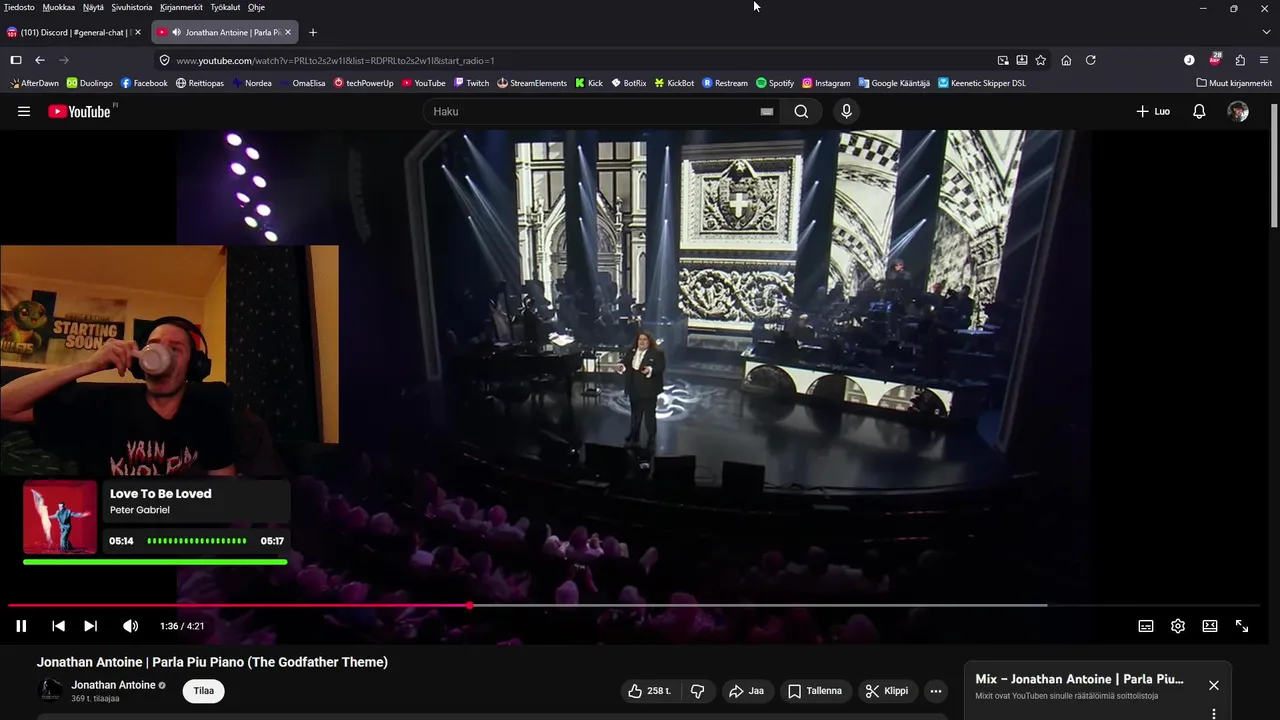Open the Twitch bookmark
Viewport: 1280px width, 720px height.
[471, 83]
